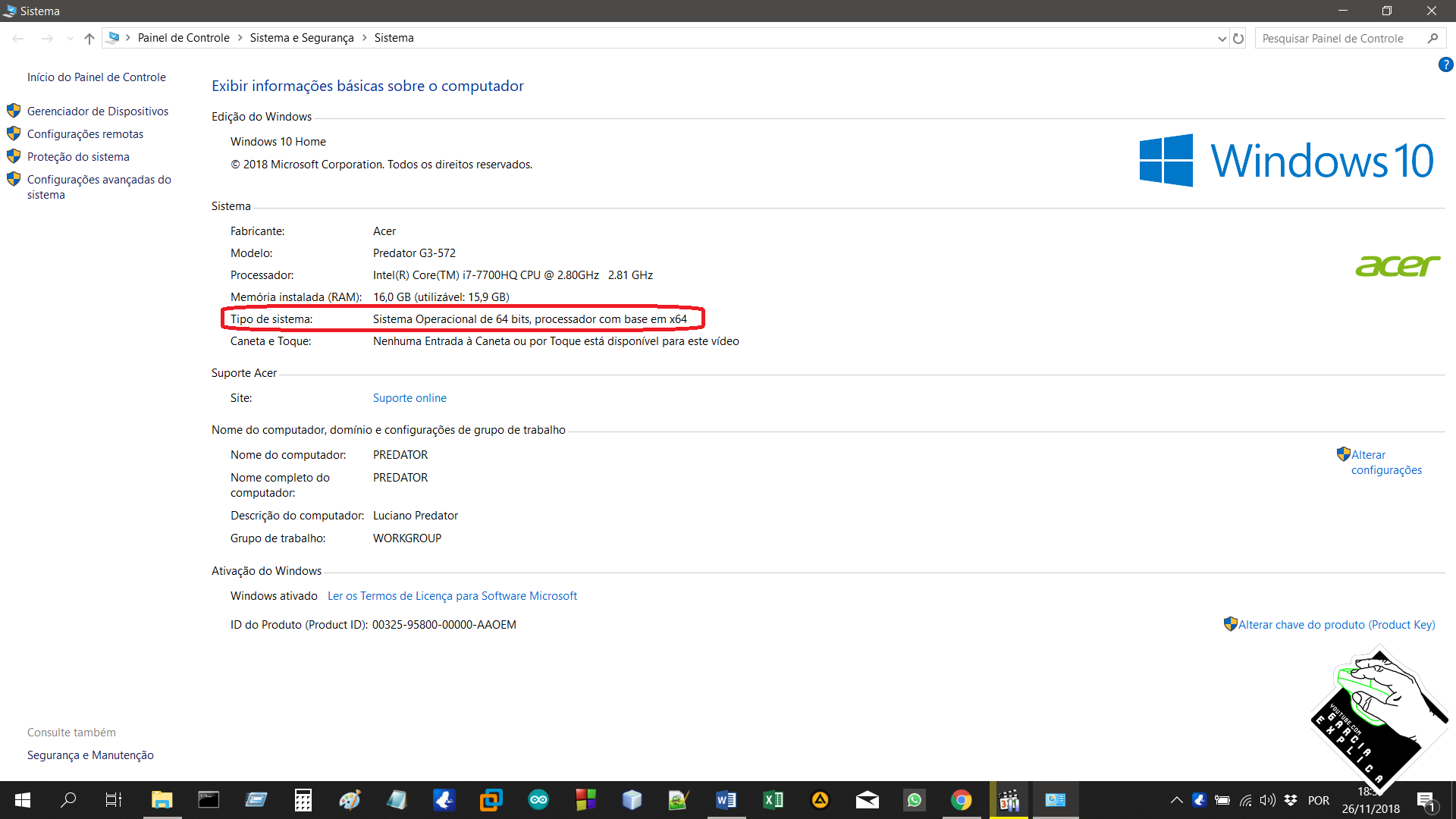The width and height of the screenshot is (1456, 819).
Task: Open WhatsApp from the taskbar
Action: 915,799
